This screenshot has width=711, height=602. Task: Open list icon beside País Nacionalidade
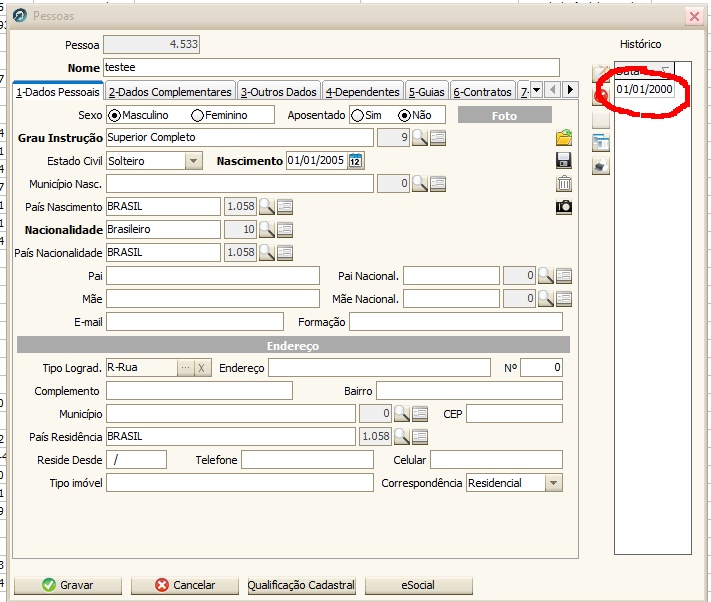pos(285,252)
